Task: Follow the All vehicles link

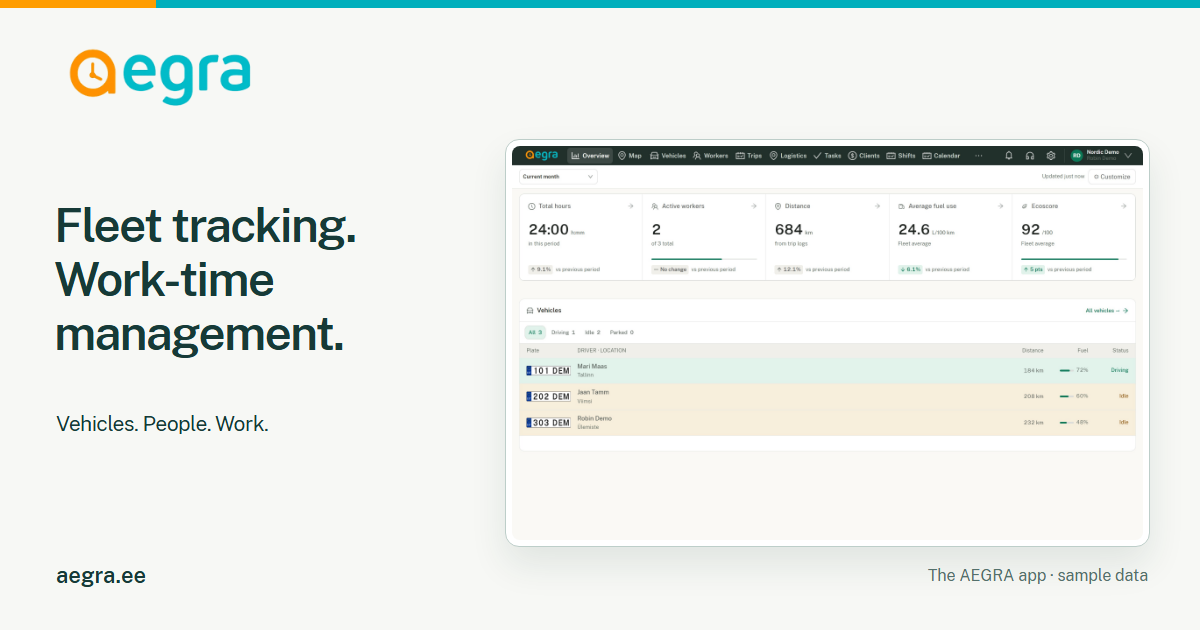Action: 1106,311
